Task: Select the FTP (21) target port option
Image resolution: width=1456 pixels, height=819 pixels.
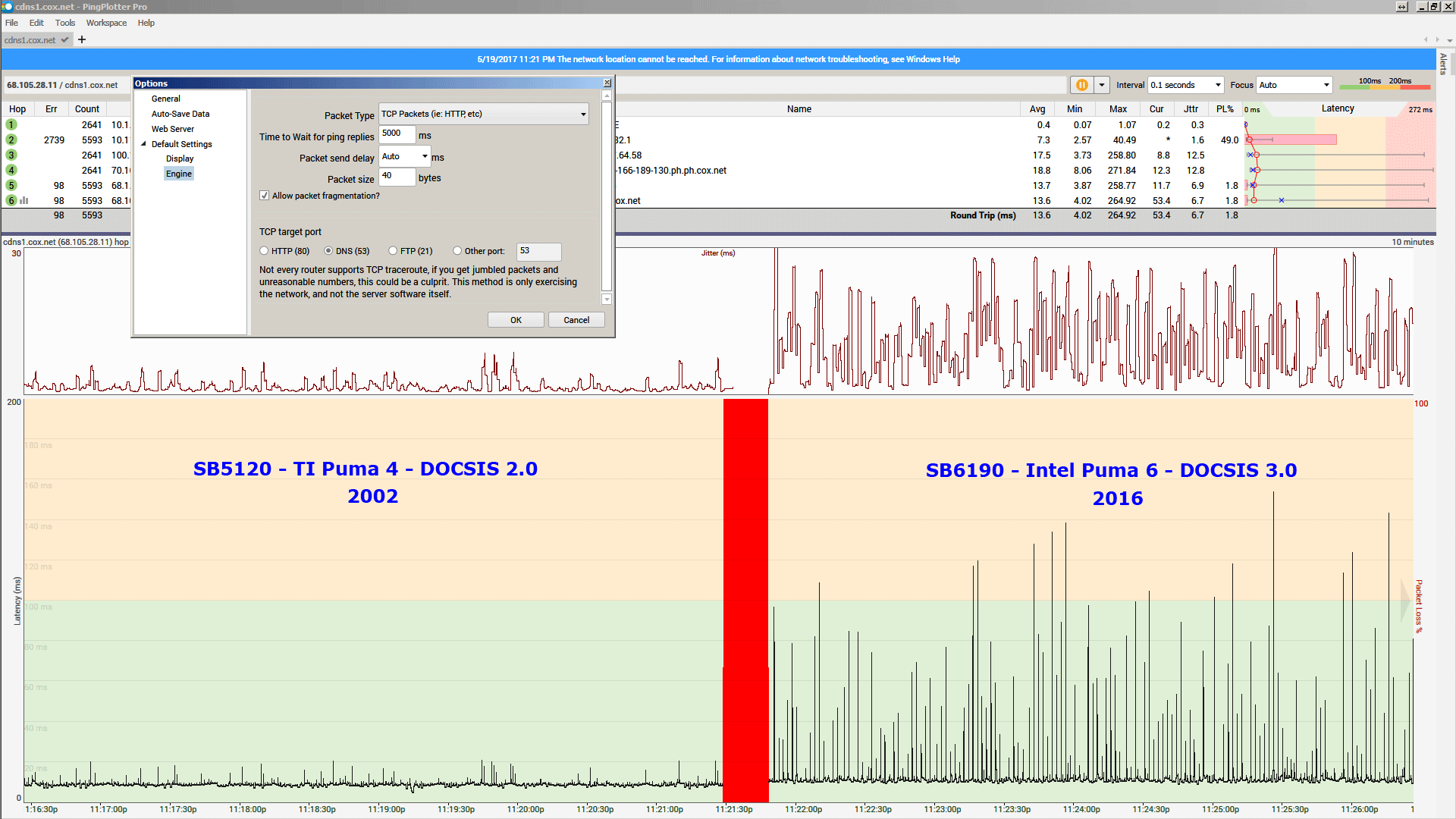Action: (393, 251)
